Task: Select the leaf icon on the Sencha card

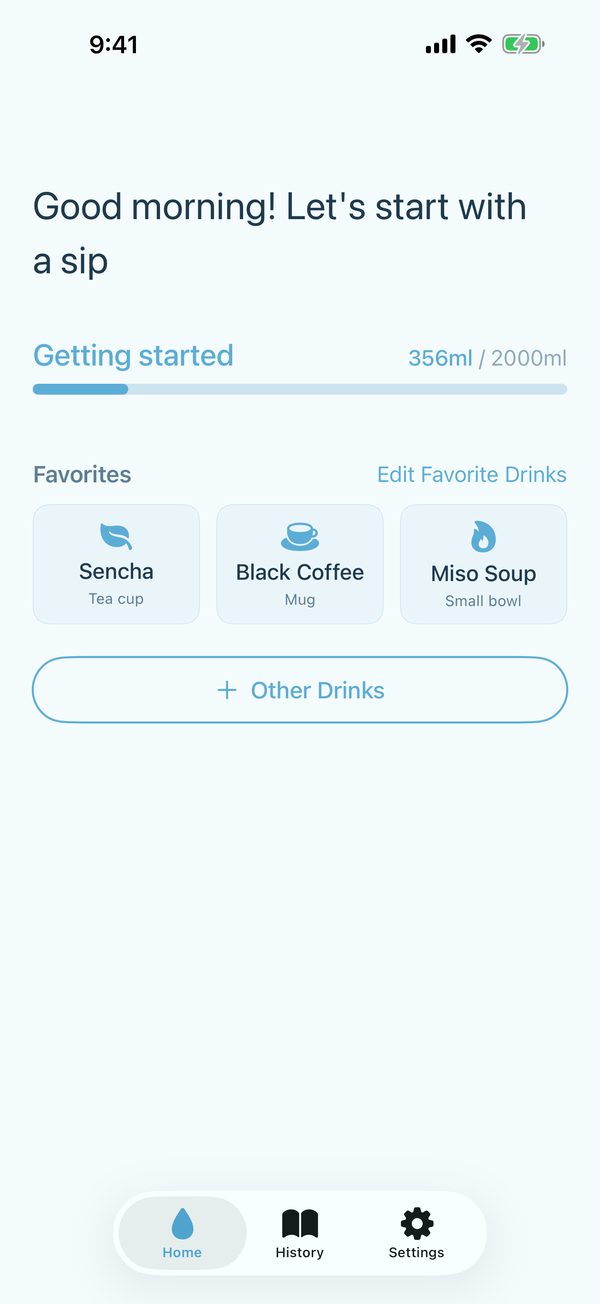Action: click(116, 536)
